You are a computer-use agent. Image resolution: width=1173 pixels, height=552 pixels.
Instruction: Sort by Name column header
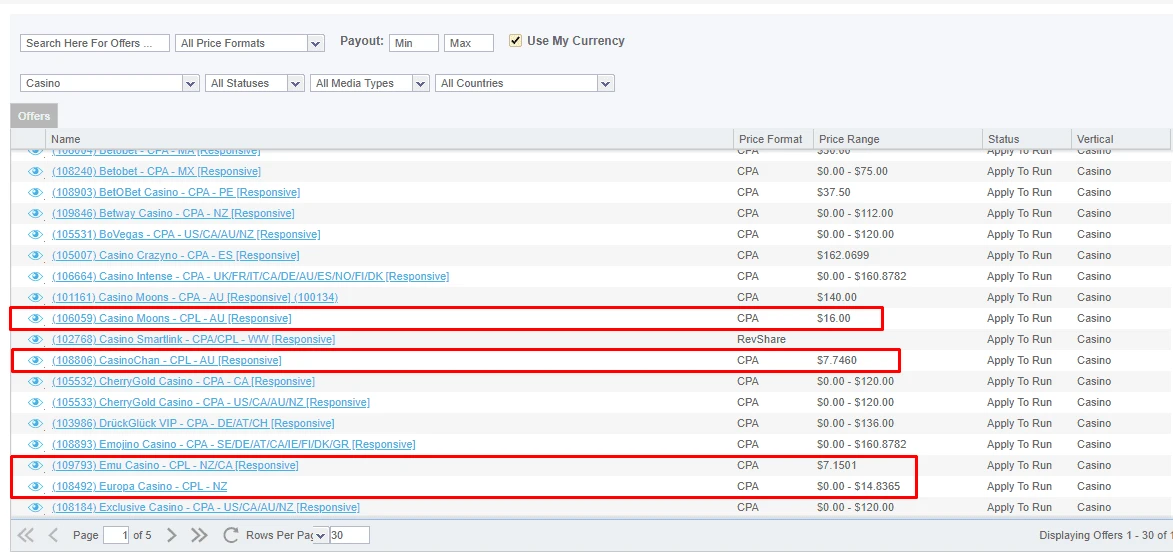tap(389, 139)
